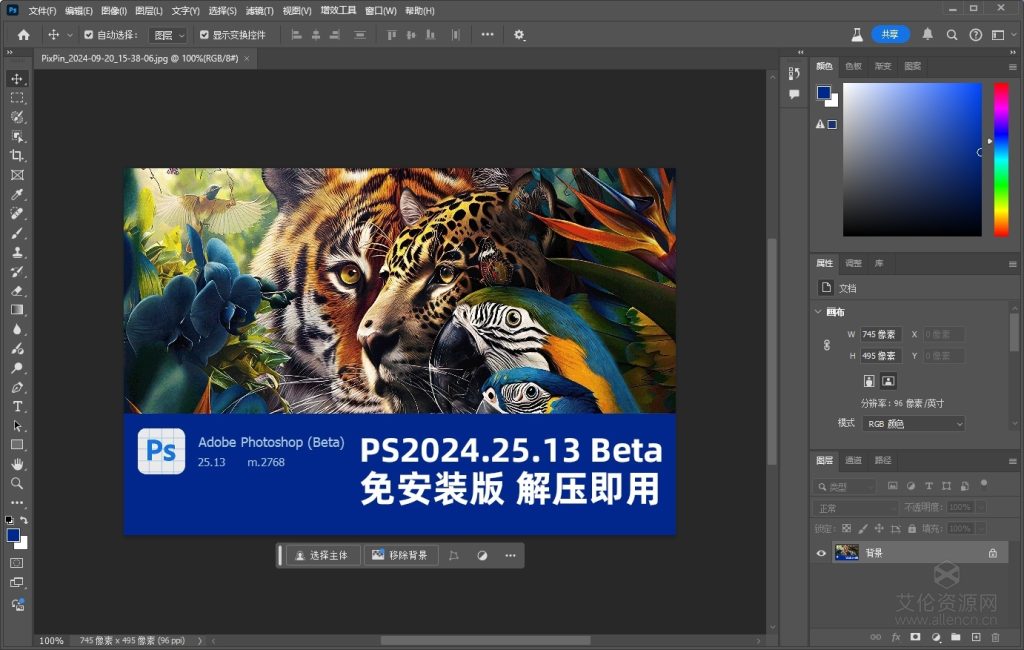Image resolution: width=1024 pixels, height=650 pixels.
Task: Toggle the 自动选择 checkbox
Action: [89, 35]
